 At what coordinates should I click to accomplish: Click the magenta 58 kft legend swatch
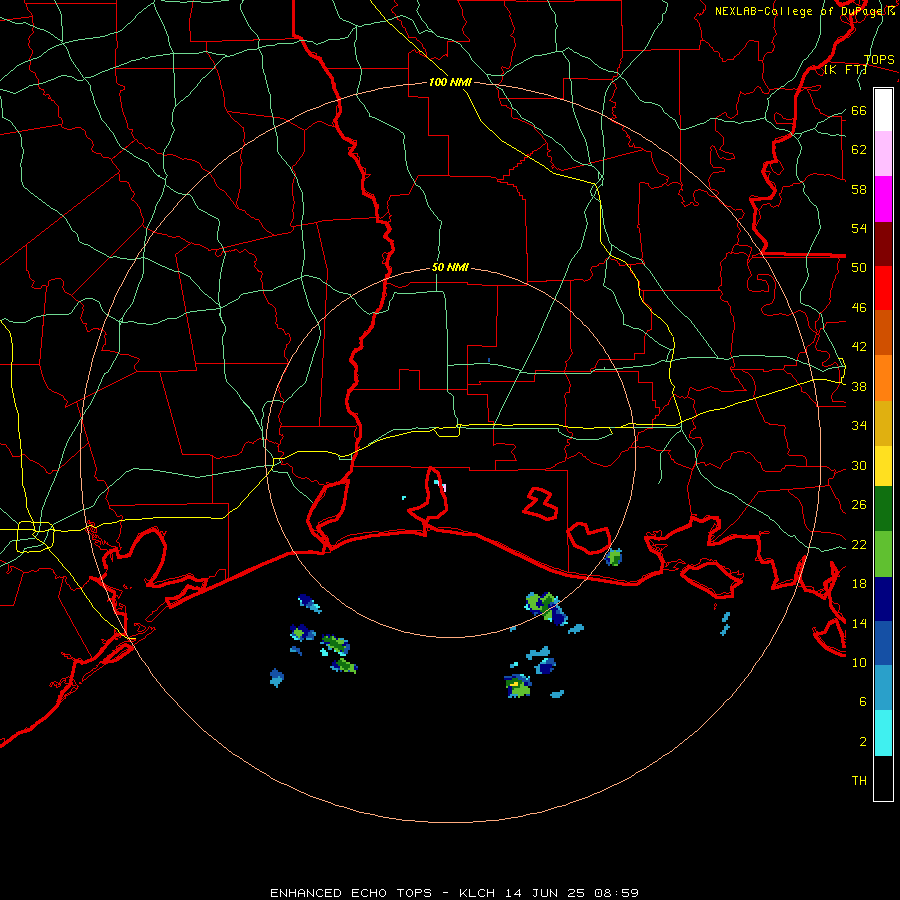883,199
